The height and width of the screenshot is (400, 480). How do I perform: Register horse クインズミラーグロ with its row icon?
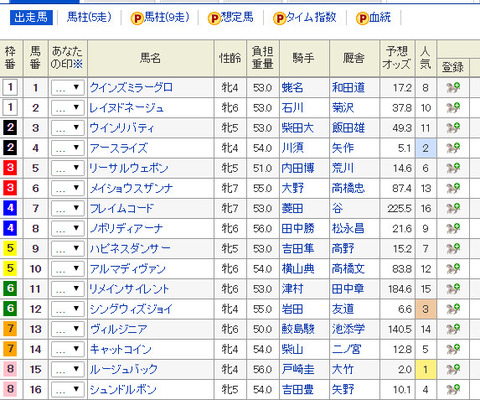(453, 88)
